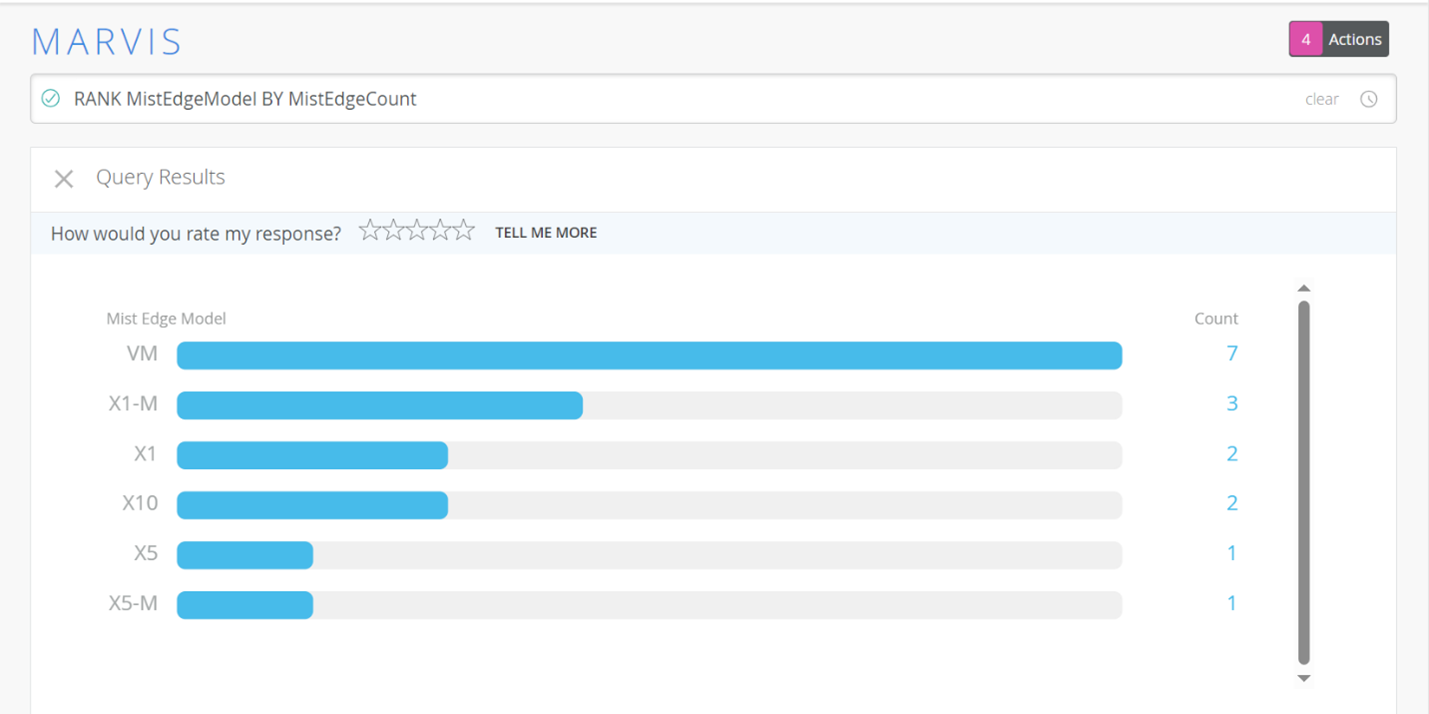This screenshot has width=1429, height=714.
Task: Click the X10 model label
Action: coord(140,503)
